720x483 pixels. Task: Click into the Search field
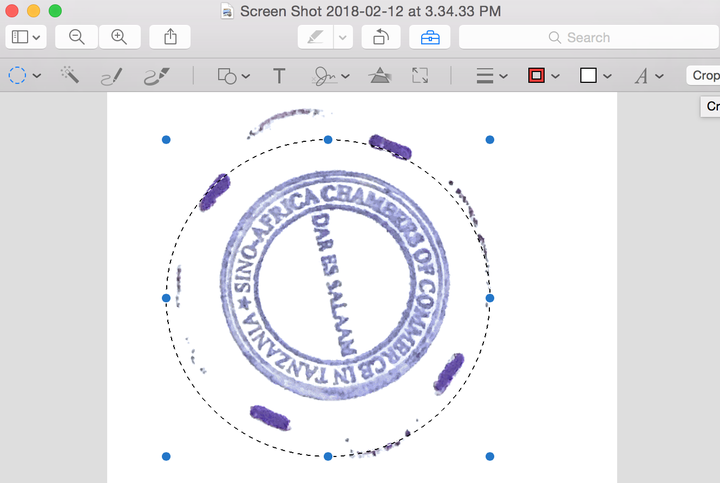pyautogui.click(x=589, y=37)
